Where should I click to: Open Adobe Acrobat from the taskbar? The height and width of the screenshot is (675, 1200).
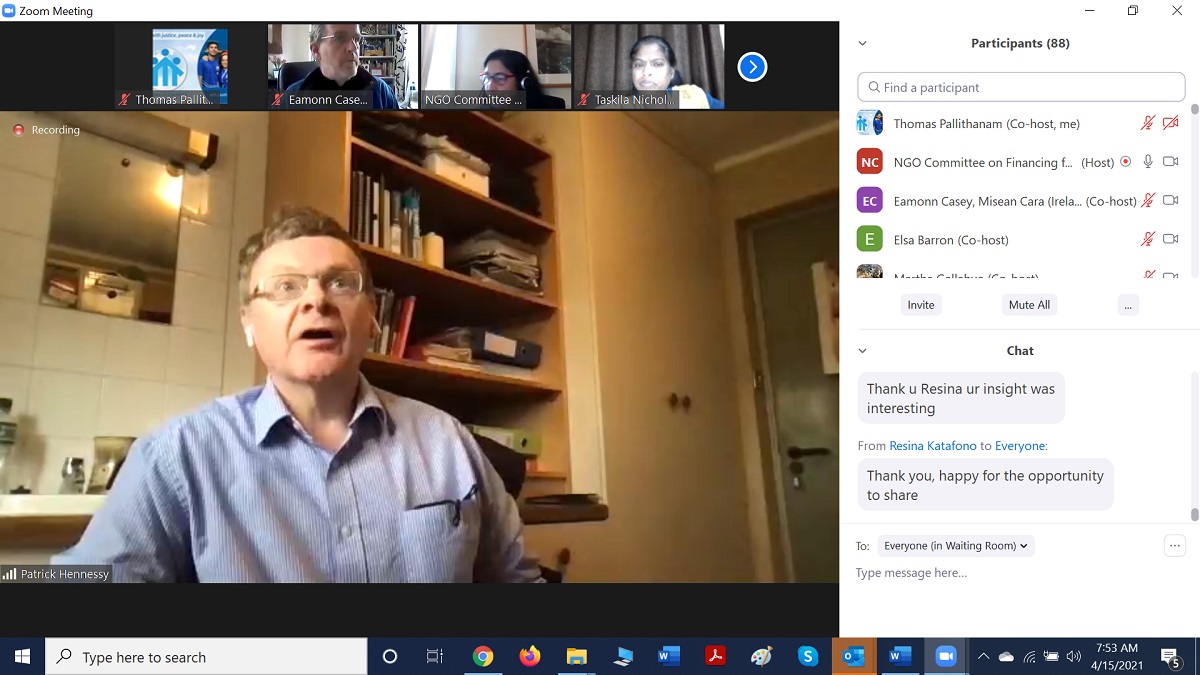point(715,657)
